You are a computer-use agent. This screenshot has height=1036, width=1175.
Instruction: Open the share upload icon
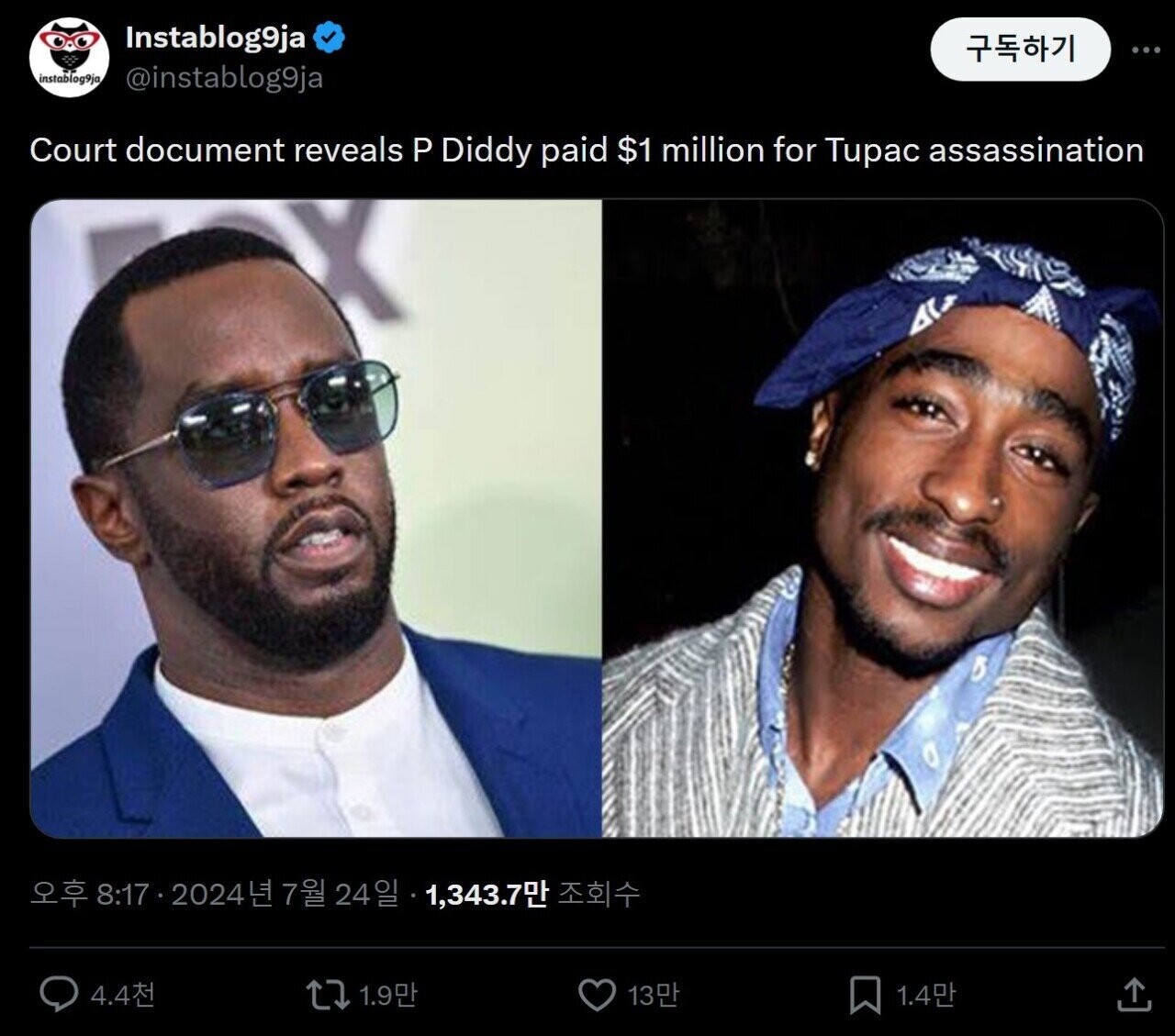(x=1135, y=993)
